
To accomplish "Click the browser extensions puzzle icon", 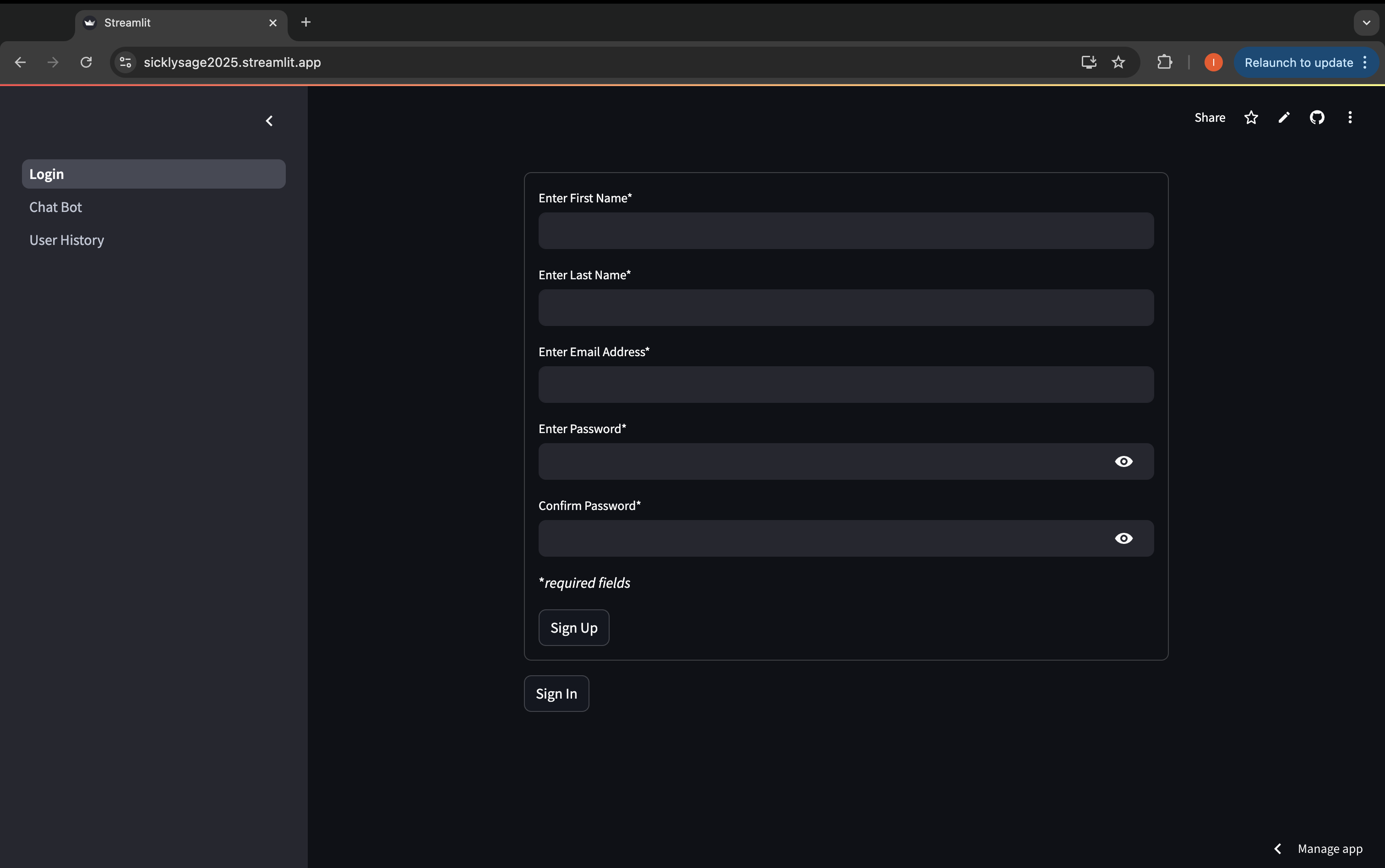I will point(1164,62).
